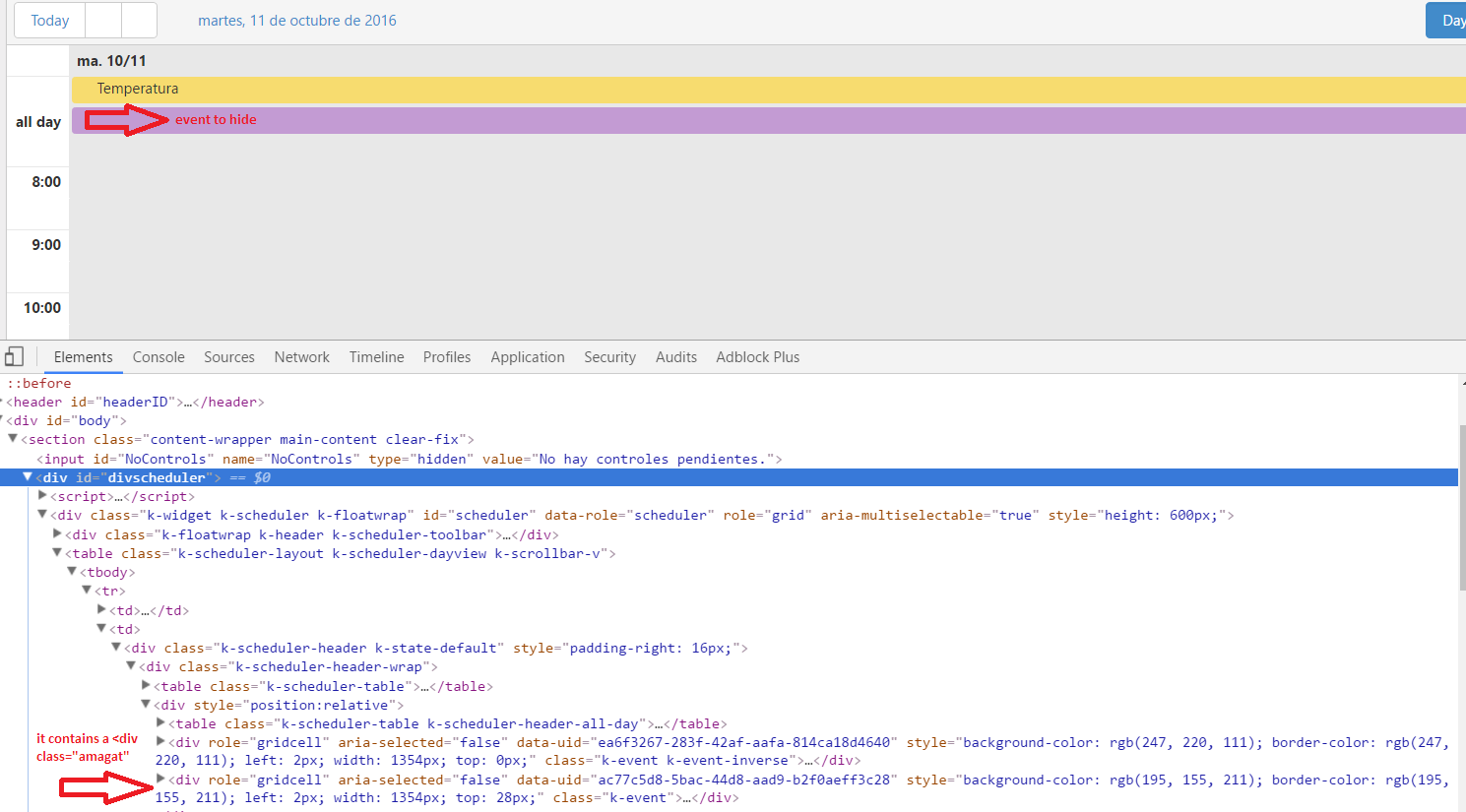Open the Security tab

coord(610,357)
